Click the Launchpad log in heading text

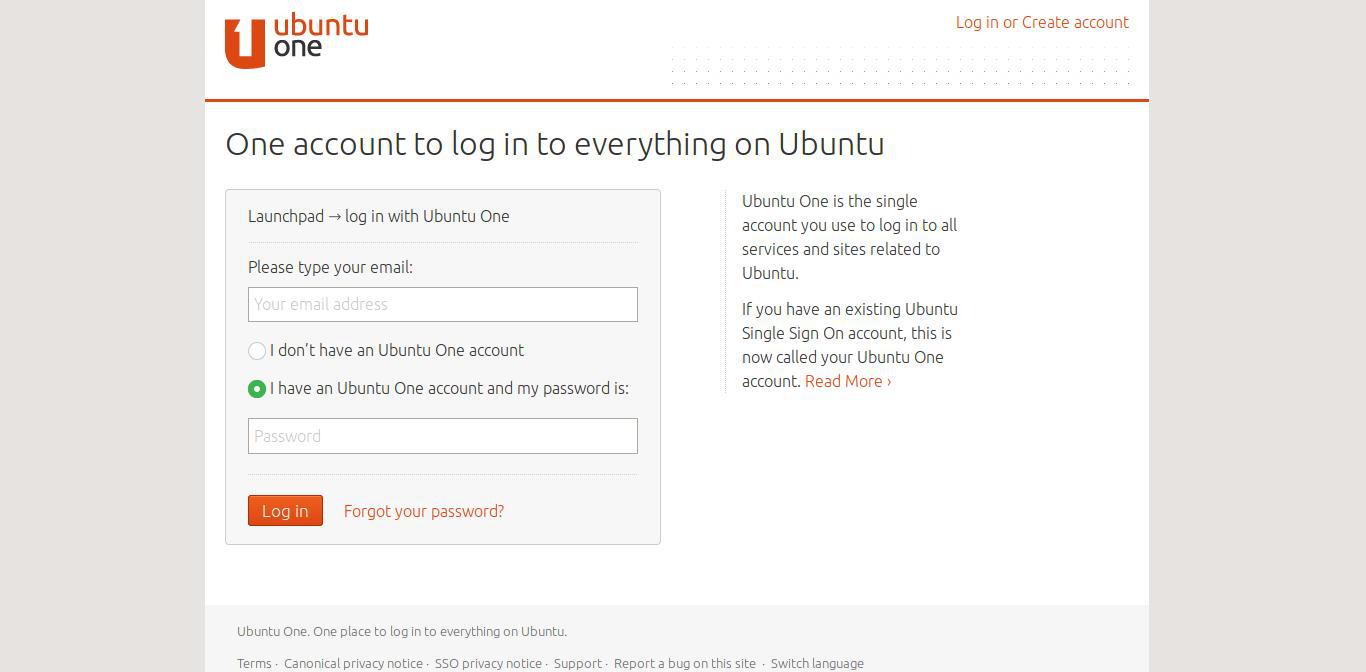[378, 216]
